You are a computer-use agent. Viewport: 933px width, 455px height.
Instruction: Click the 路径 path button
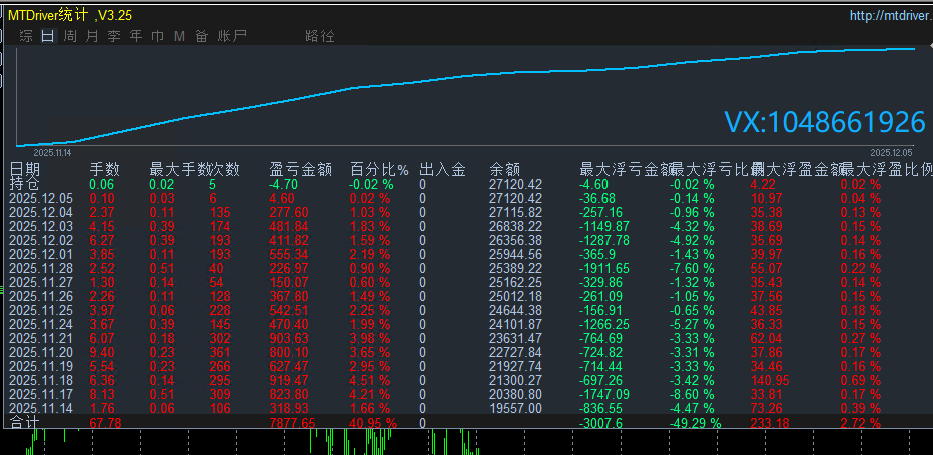coord(320,36)
